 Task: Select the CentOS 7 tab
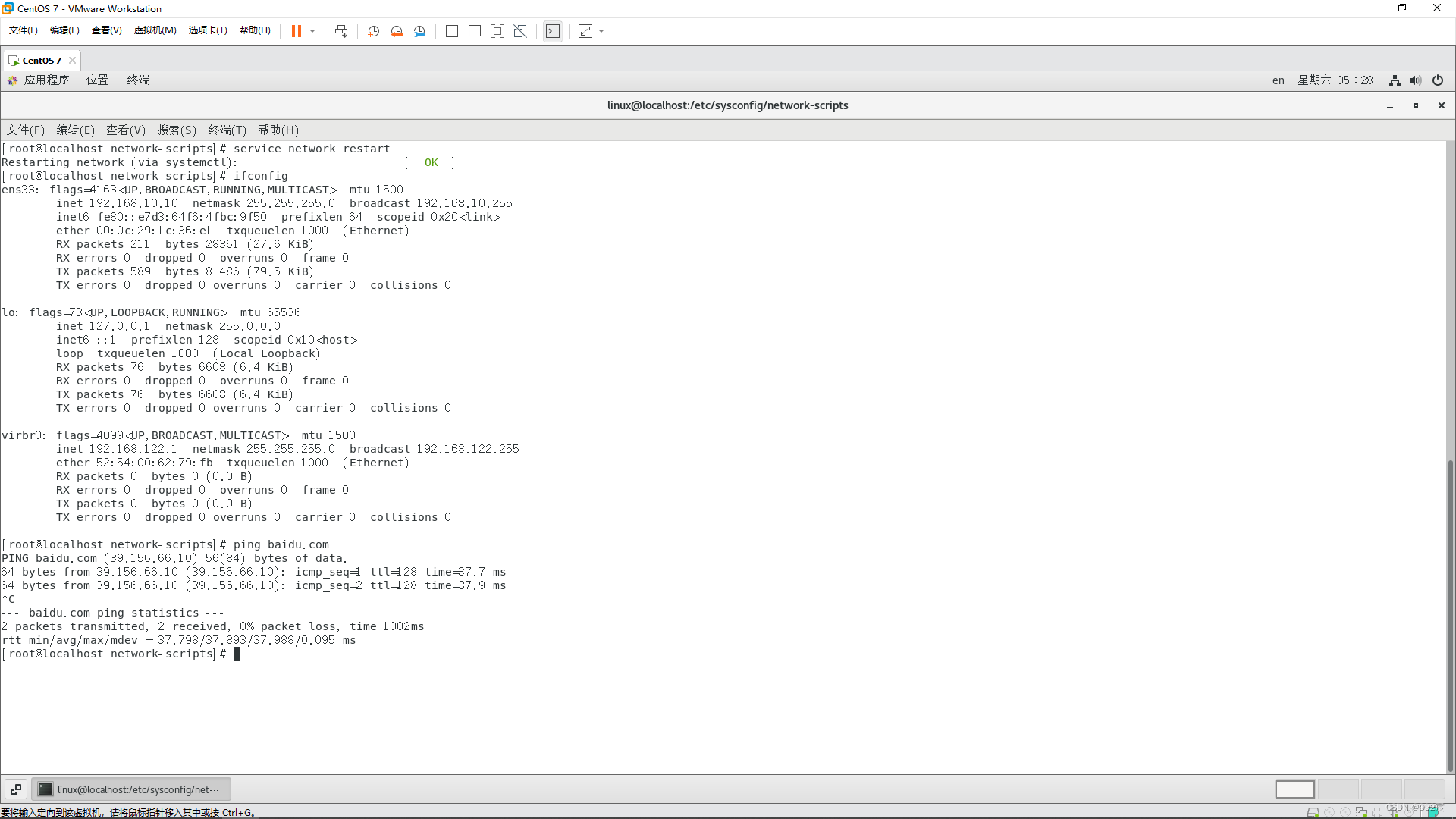pyautogui.click(x=42, y=60)
